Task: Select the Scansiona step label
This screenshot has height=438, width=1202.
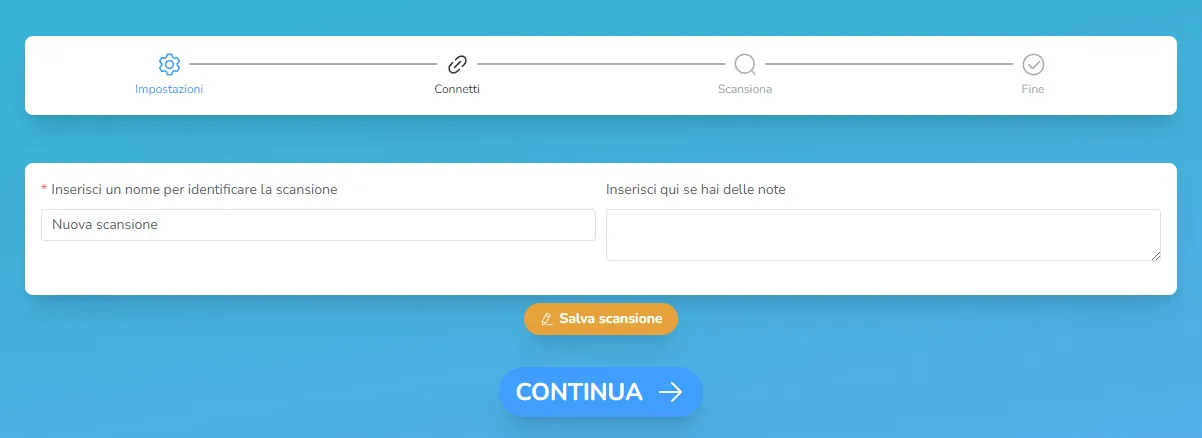Action: [745, 89]
